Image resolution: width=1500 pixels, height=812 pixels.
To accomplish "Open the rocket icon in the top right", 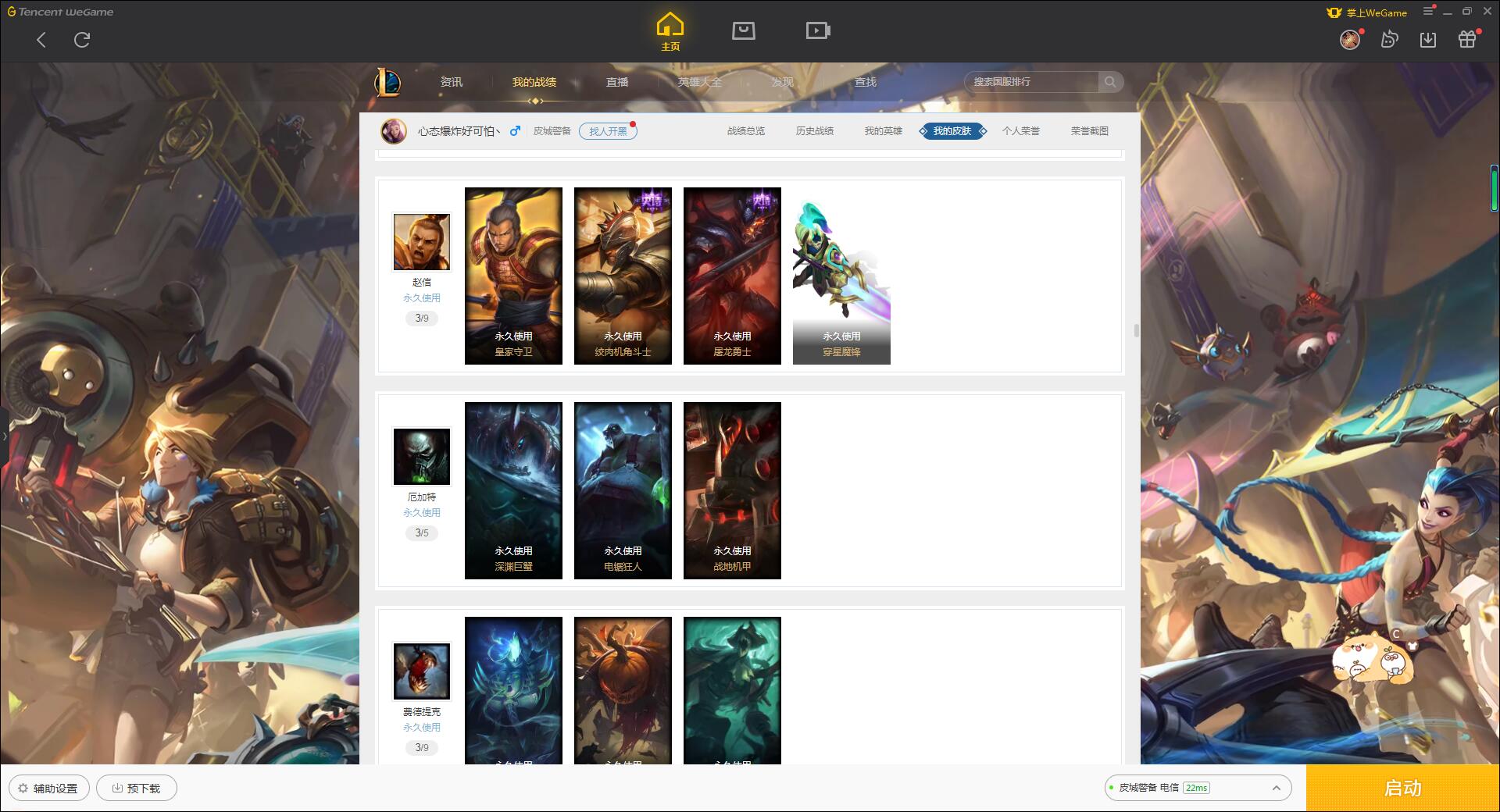I will pos(1389,39).
